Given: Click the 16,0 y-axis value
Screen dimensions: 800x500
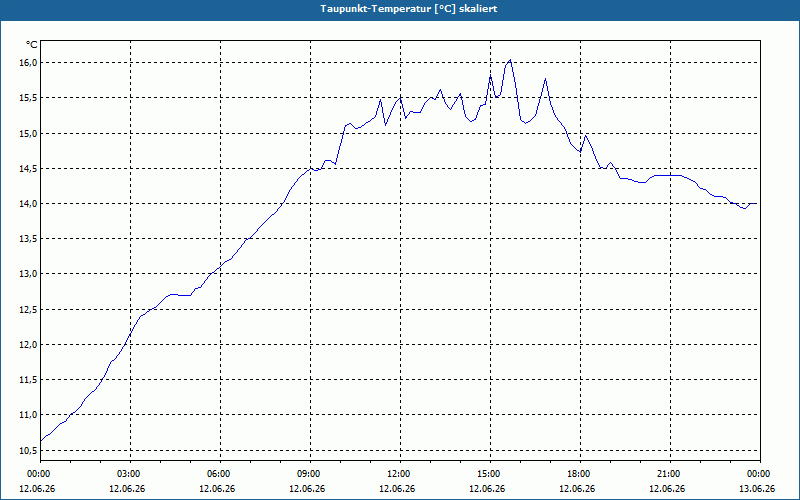Looking at the screenshot, I should pyautogui.click(x=29, y=63).
